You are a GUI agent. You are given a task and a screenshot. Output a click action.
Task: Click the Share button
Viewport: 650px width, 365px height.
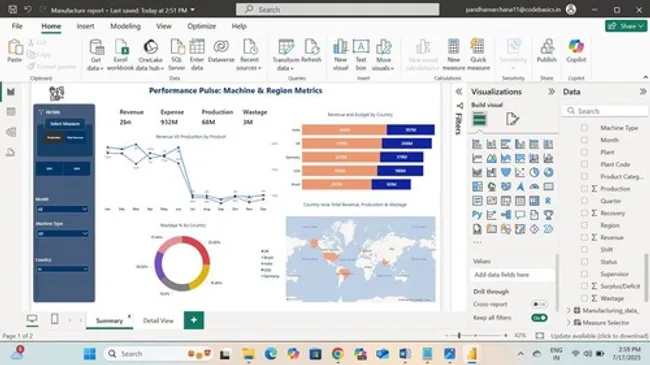[626, 26]
